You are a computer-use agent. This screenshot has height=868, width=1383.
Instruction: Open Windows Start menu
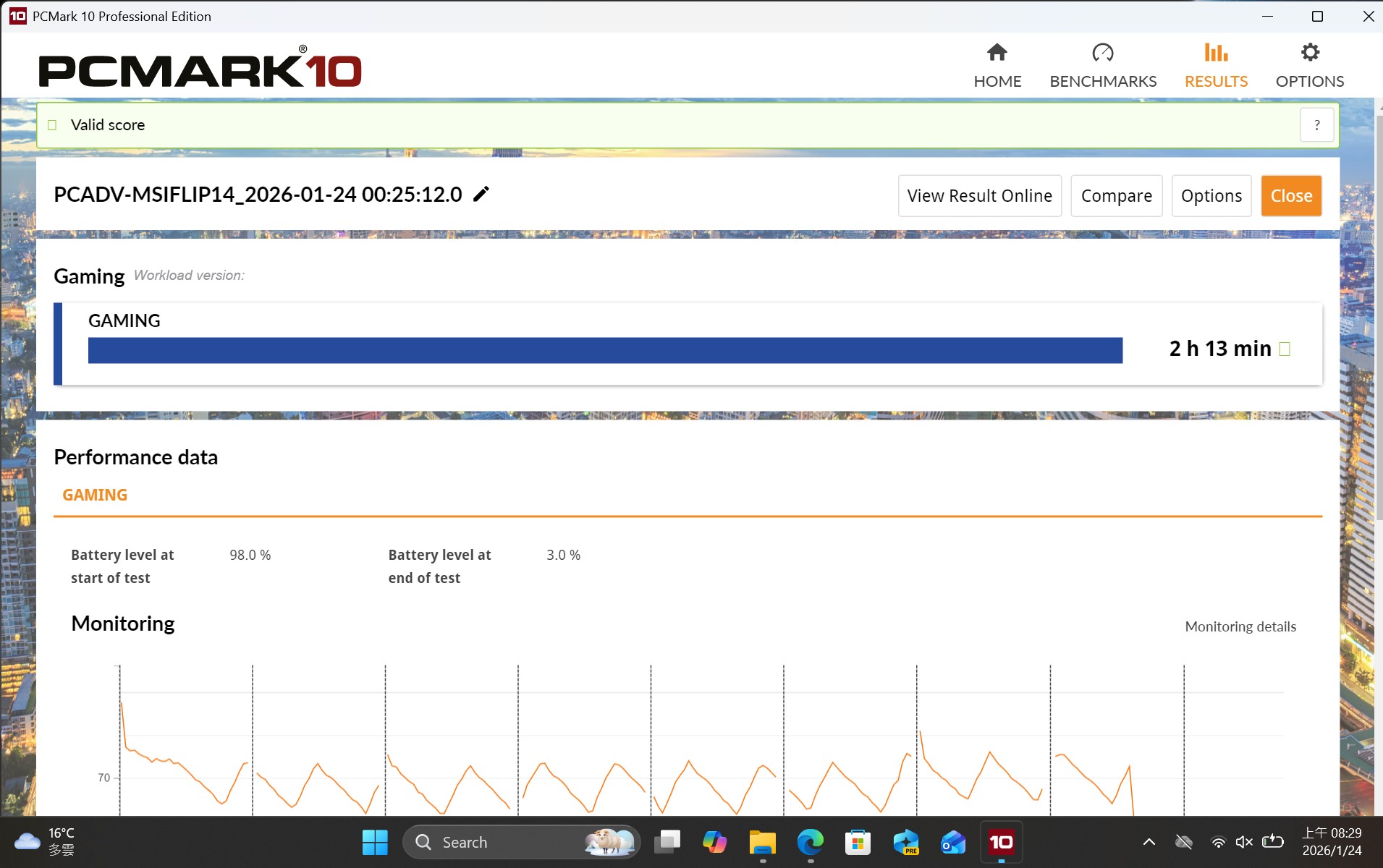click(375, 842)
